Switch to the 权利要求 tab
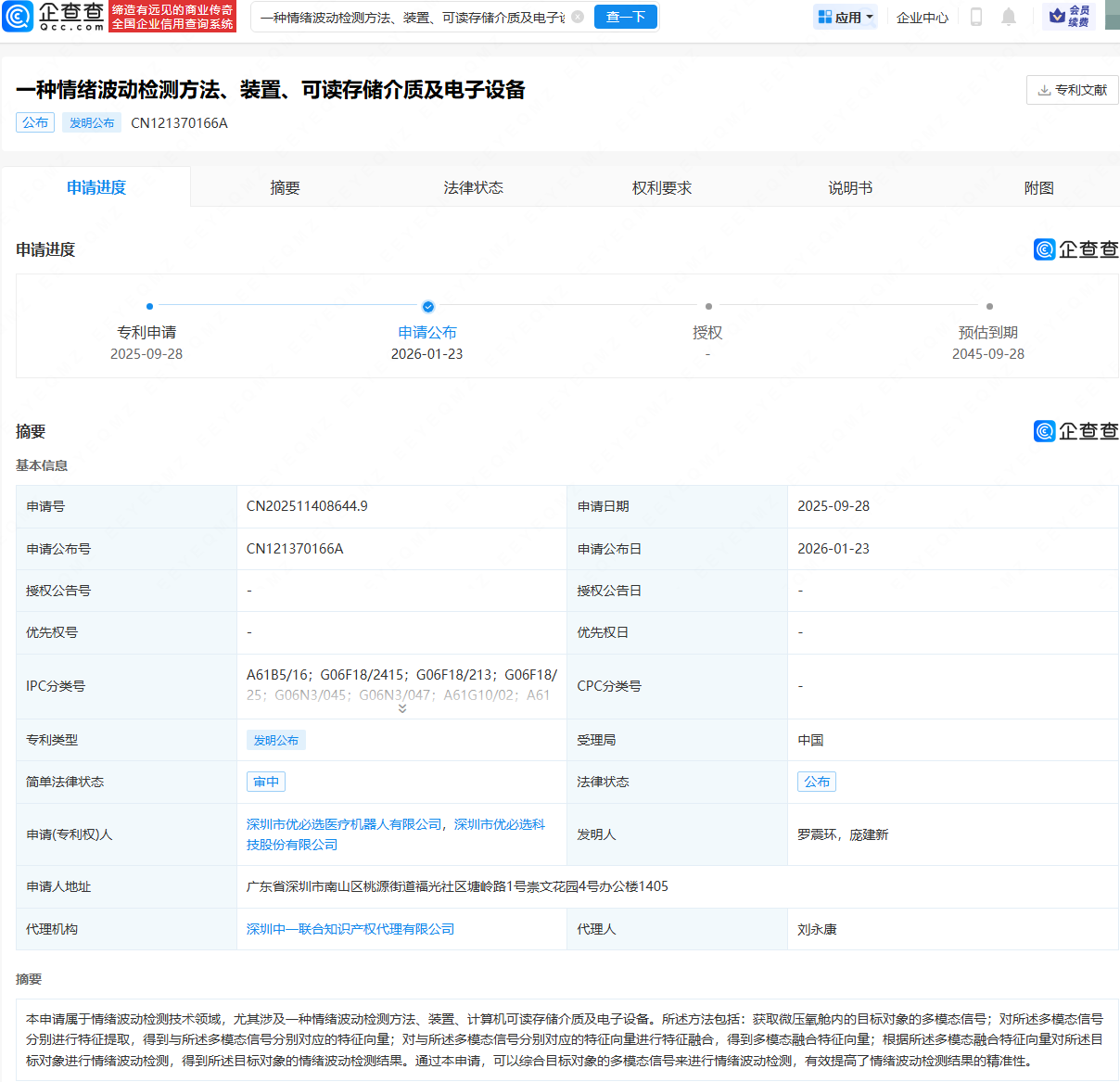 (662, 188)
